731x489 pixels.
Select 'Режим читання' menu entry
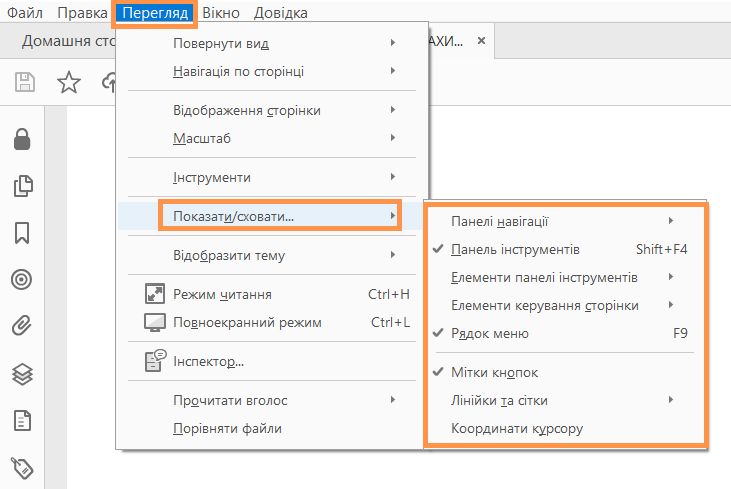221,294
